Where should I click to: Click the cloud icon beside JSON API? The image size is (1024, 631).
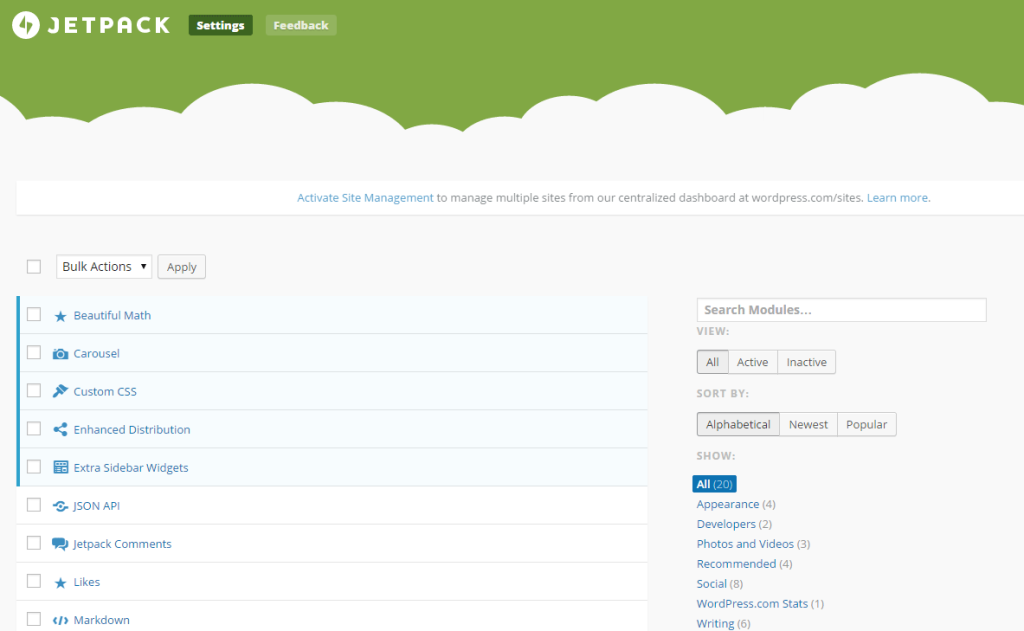(x=61, y=505)
